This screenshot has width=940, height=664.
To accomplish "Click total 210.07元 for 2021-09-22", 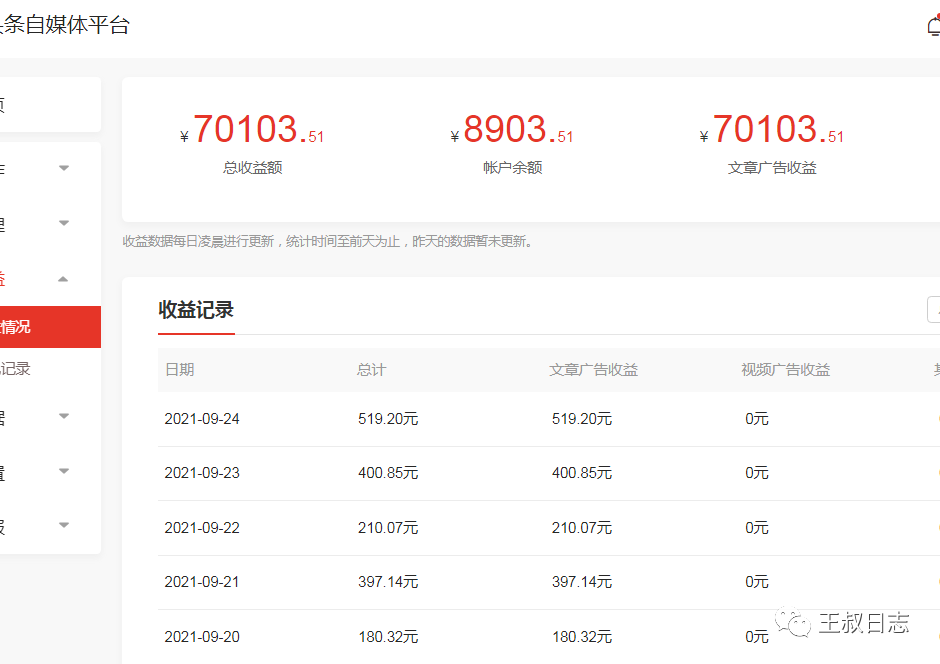I will pyautogui.click(x=388, y=528).
